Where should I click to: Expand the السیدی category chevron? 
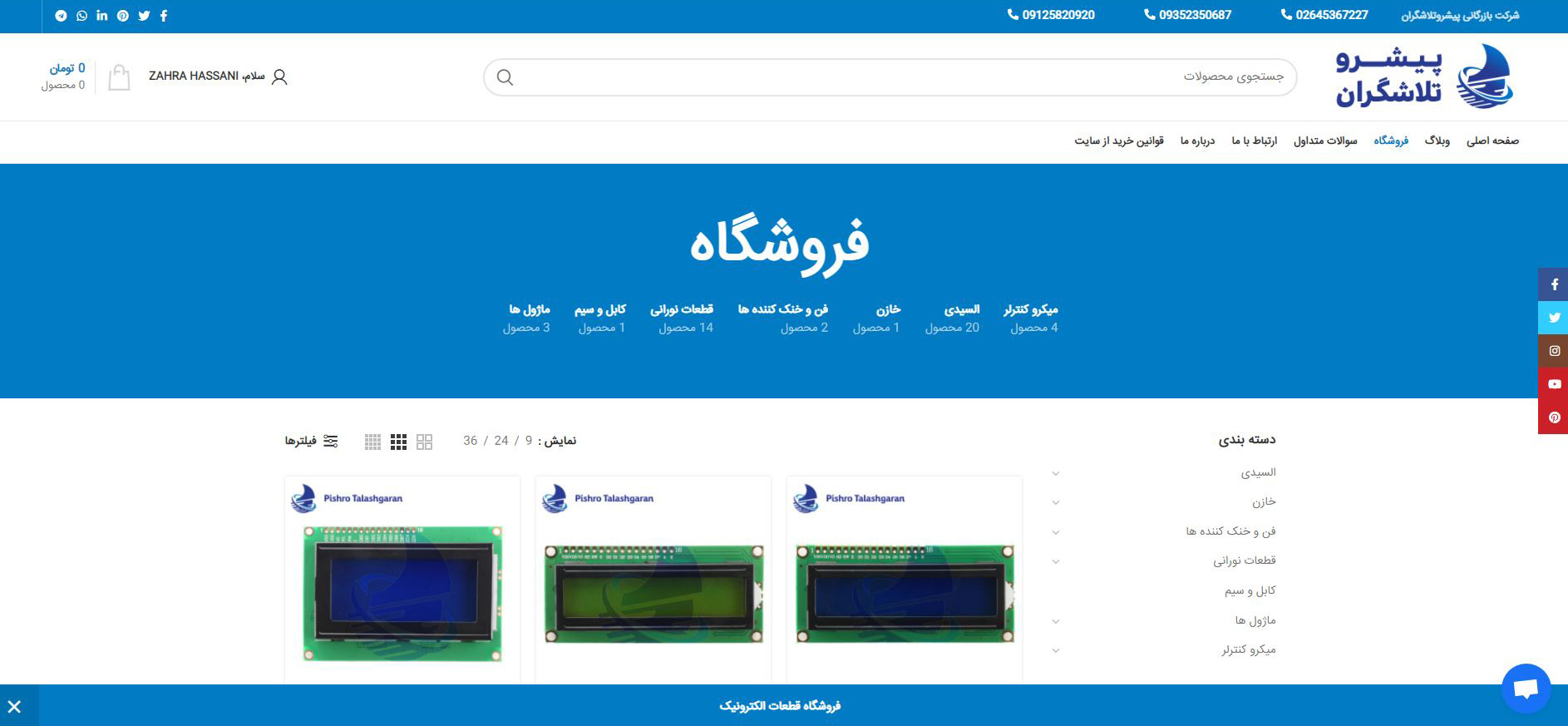point(1056,473)
